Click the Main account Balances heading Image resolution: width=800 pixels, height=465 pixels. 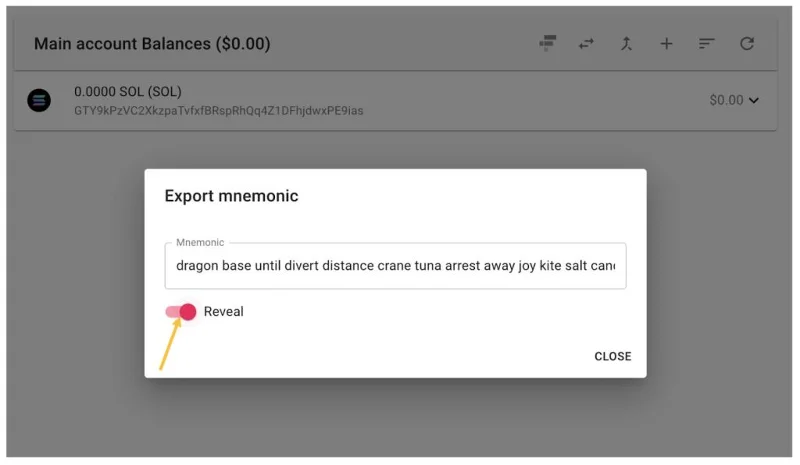pyautogui.click(x=152, y=44)
